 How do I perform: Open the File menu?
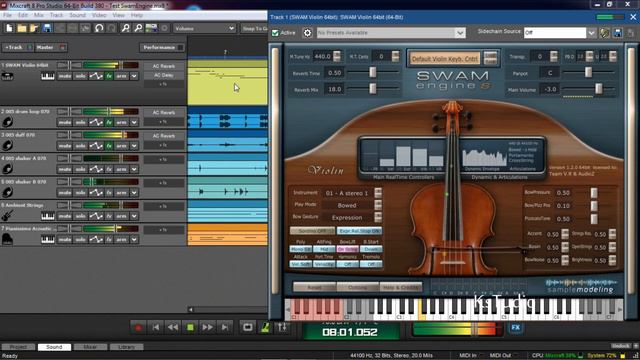7,15
